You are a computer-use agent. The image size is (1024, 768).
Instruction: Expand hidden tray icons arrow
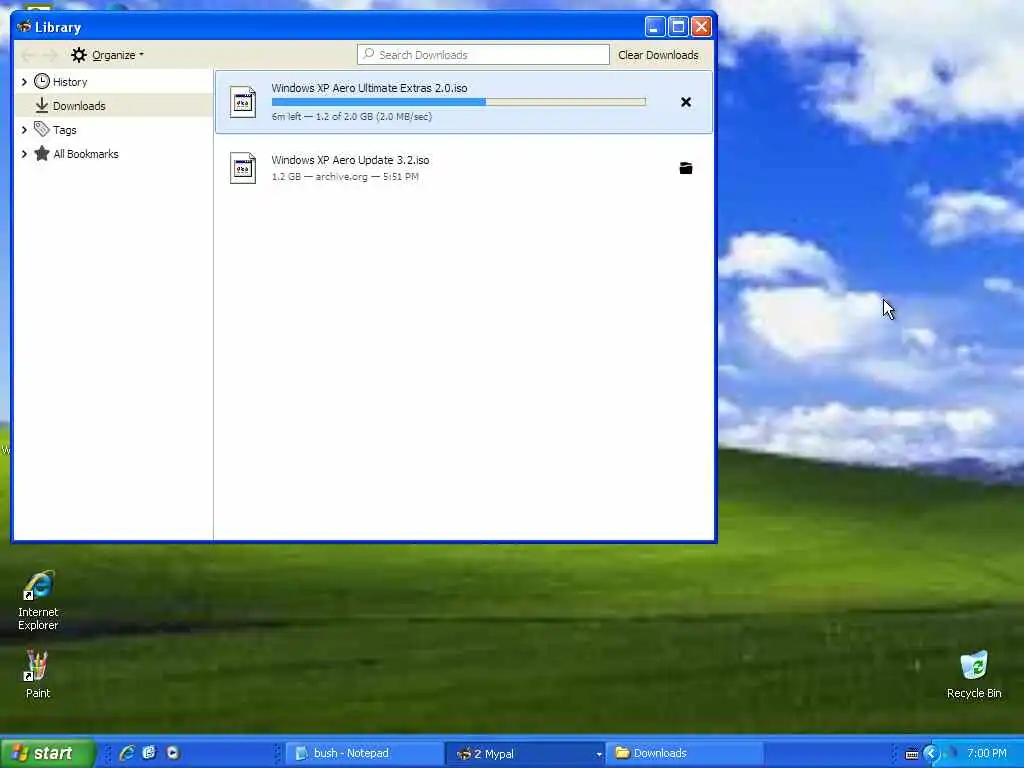tap(931, 754)
